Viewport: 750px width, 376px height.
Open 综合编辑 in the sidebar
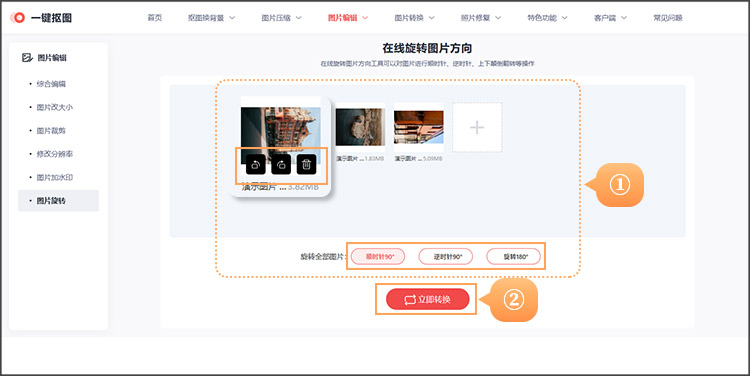tap(51, 84)
